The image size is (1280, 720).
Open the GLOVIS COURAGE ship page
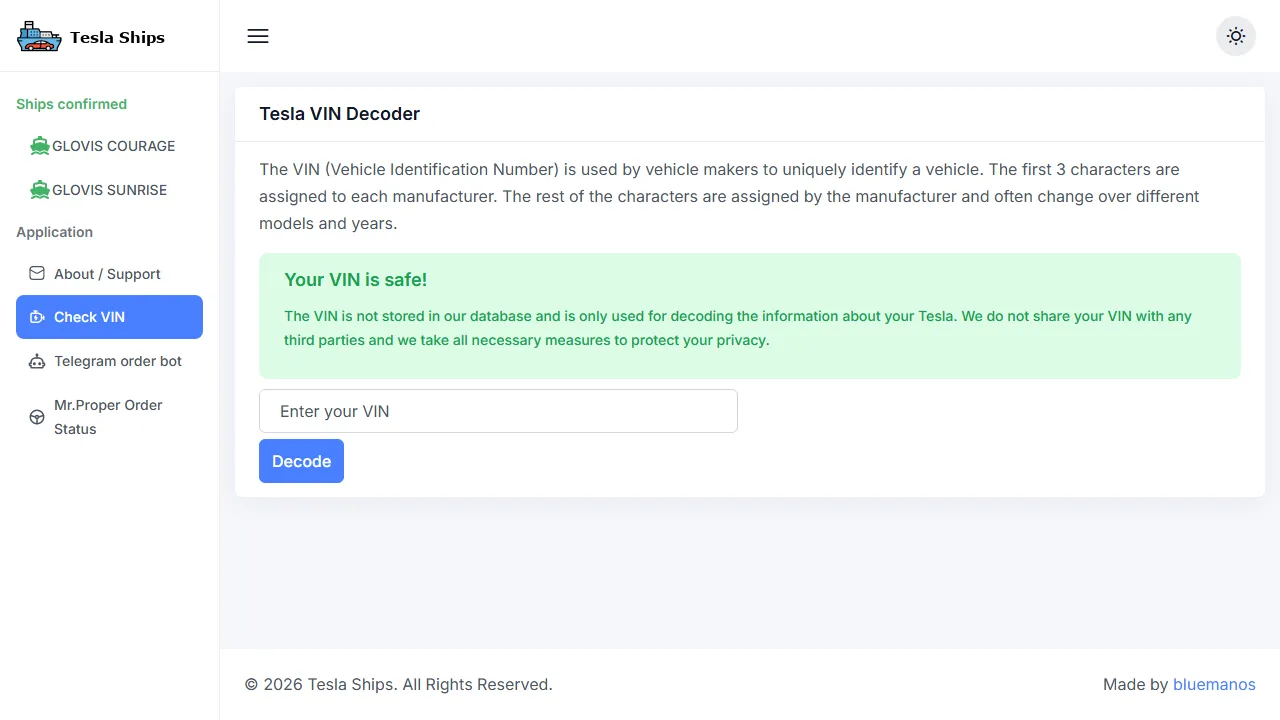click(x=114, y=146)
